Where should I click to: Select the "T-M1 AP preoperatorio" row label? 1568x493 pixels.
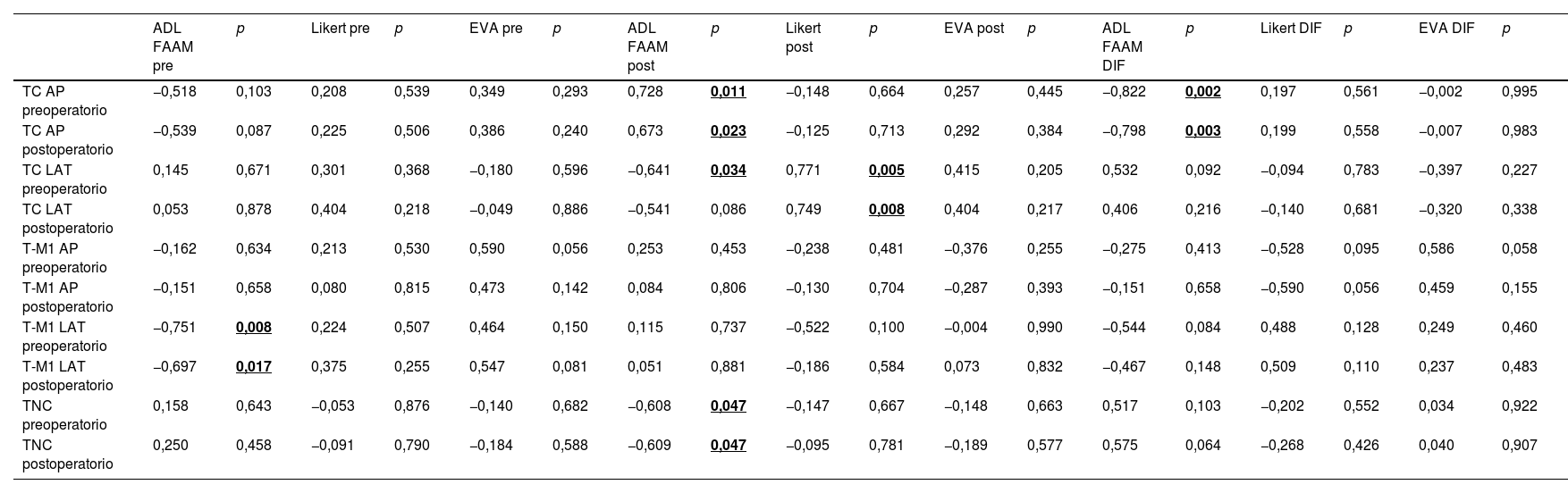click(64, 258)
